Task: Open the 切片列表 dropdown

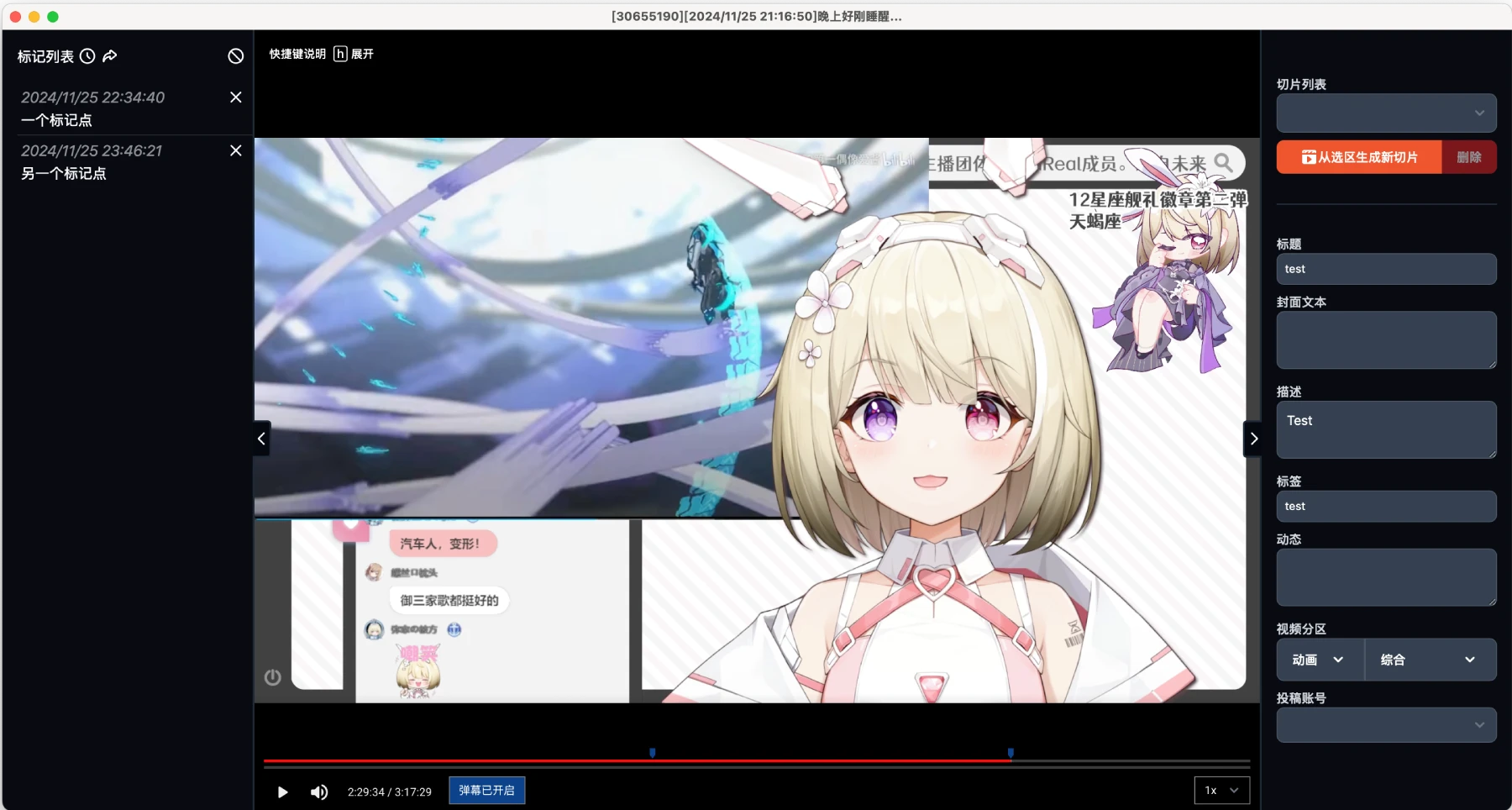Action: 1386,113
